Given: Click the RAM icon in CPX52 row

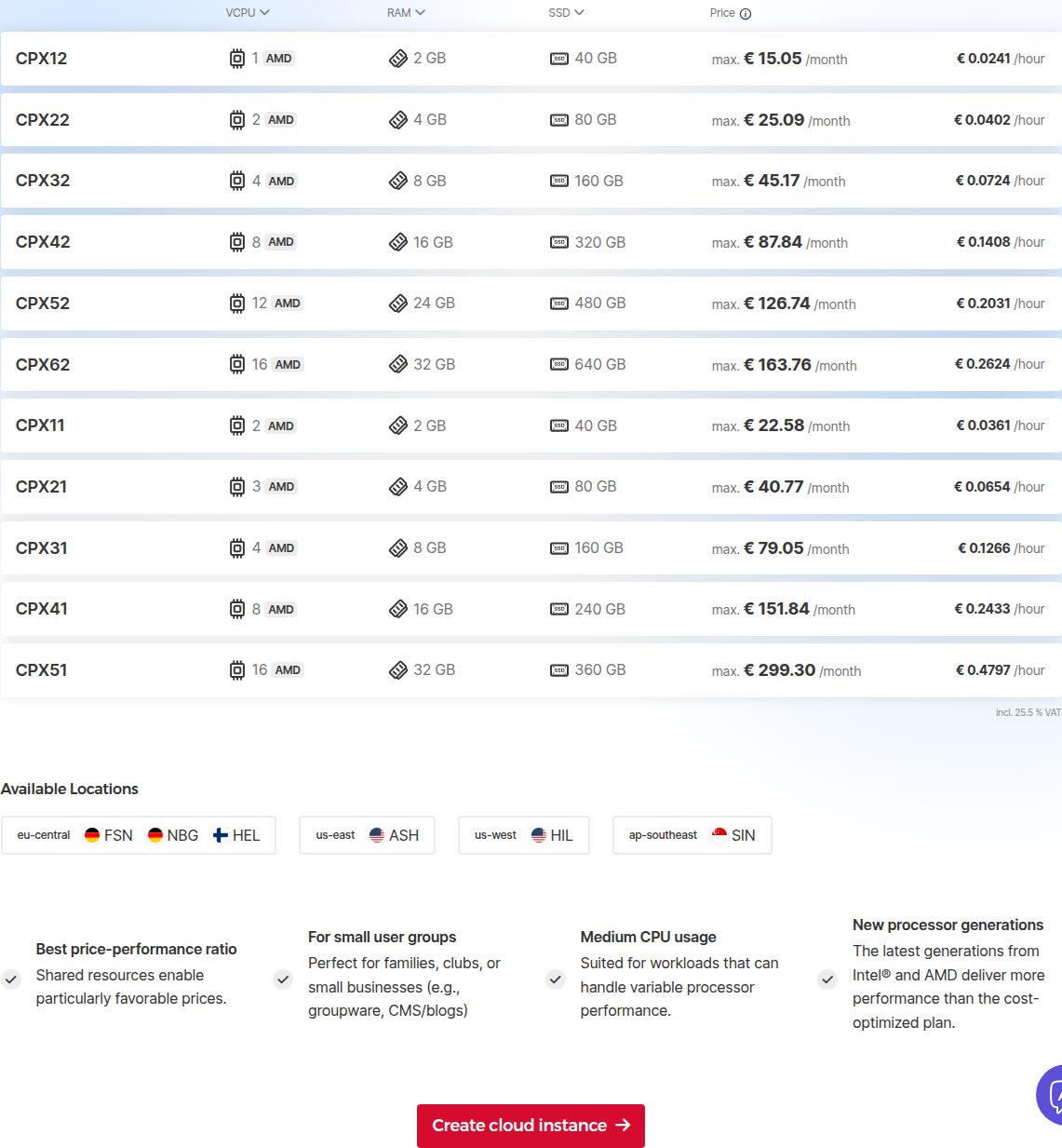Looking at the screenshot, I should point(398,304).
